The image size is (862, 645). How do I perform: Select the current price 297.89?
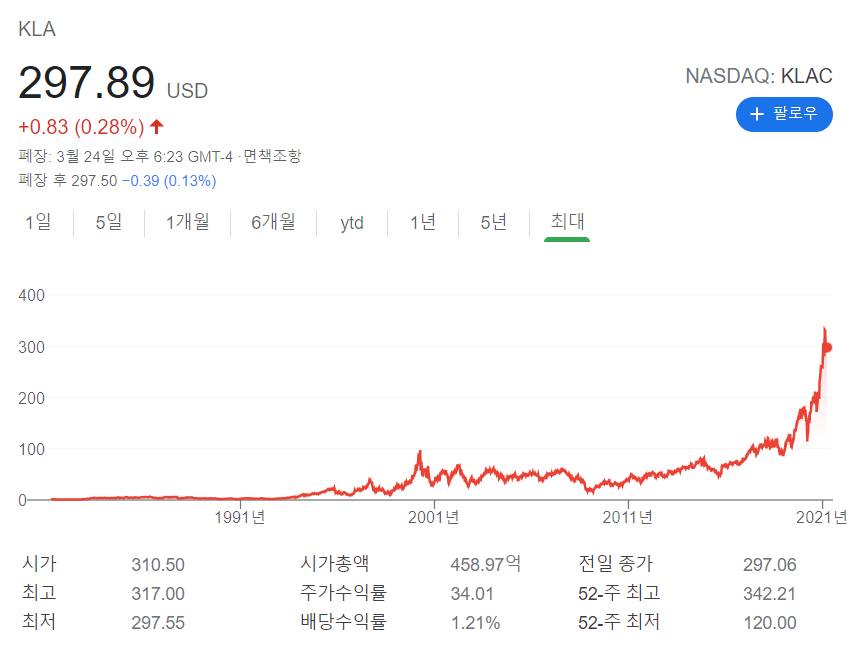pos(85,82)
